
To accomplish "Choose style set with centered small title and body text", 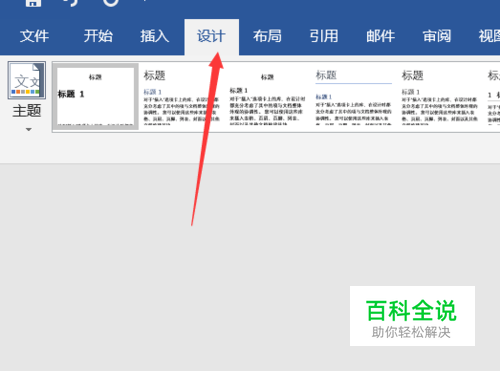I will coord(267,96).
